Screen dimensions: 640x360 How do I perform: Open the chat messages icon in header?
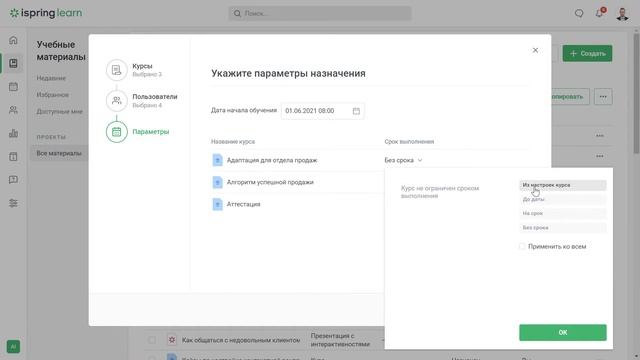tap(579, 13)
